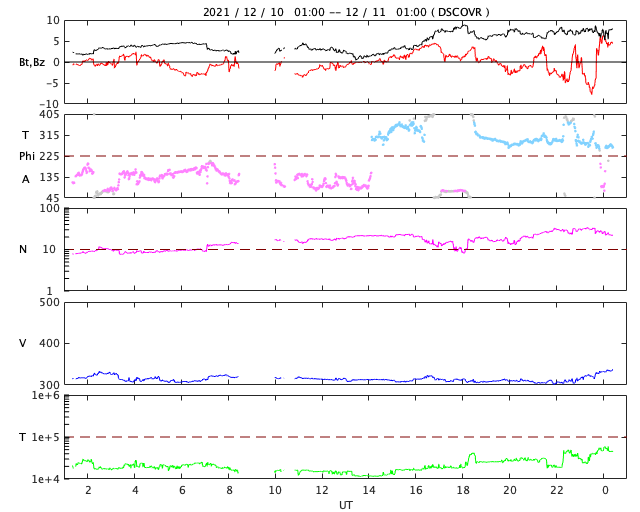Viewport: 640px width, 512px height.
Task: Select the 1e+4 temperature tick label
Action: coord(46,479)
